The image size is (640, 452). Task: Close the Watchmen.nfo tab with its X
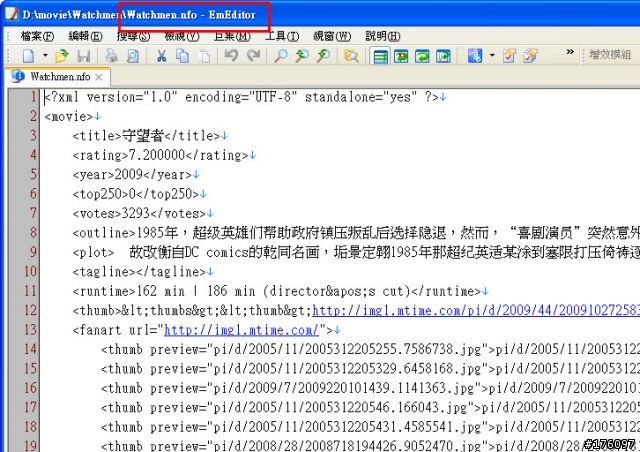[x=99, y=77]
